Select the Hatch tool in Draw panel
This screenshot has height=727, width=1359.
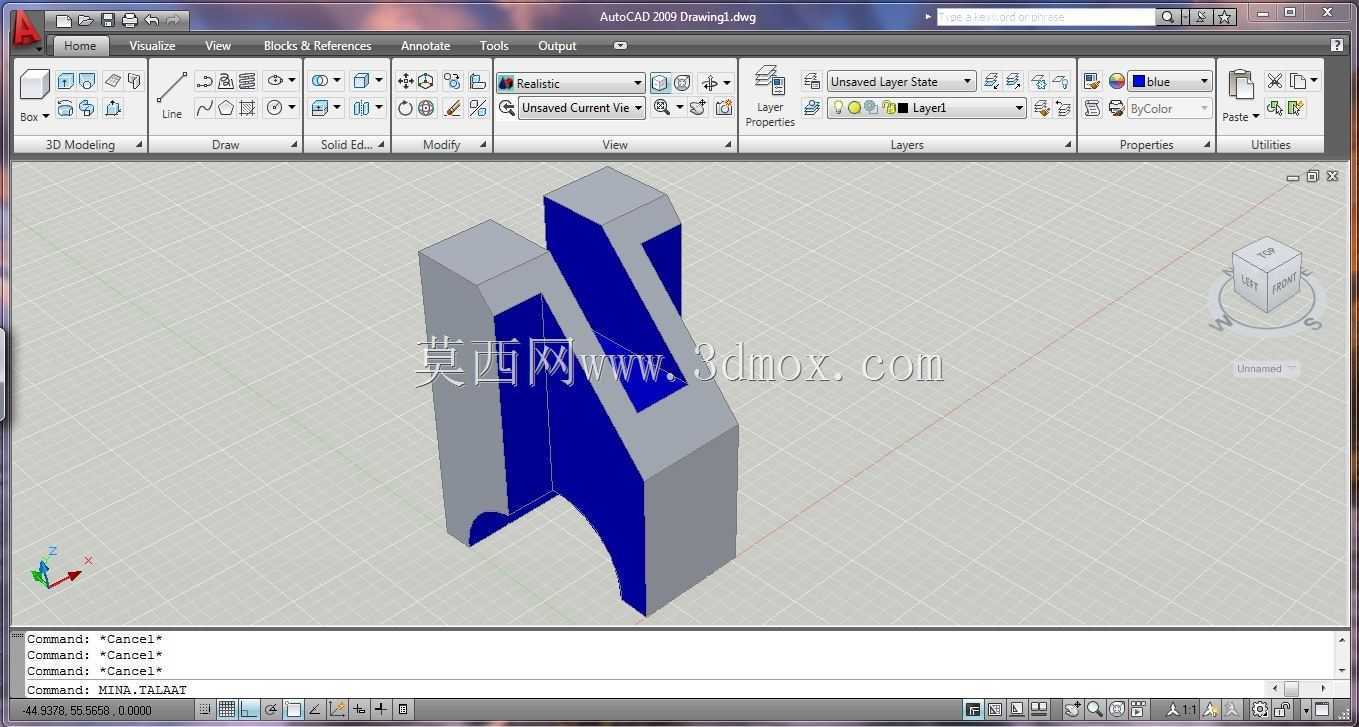pos(247,108)
